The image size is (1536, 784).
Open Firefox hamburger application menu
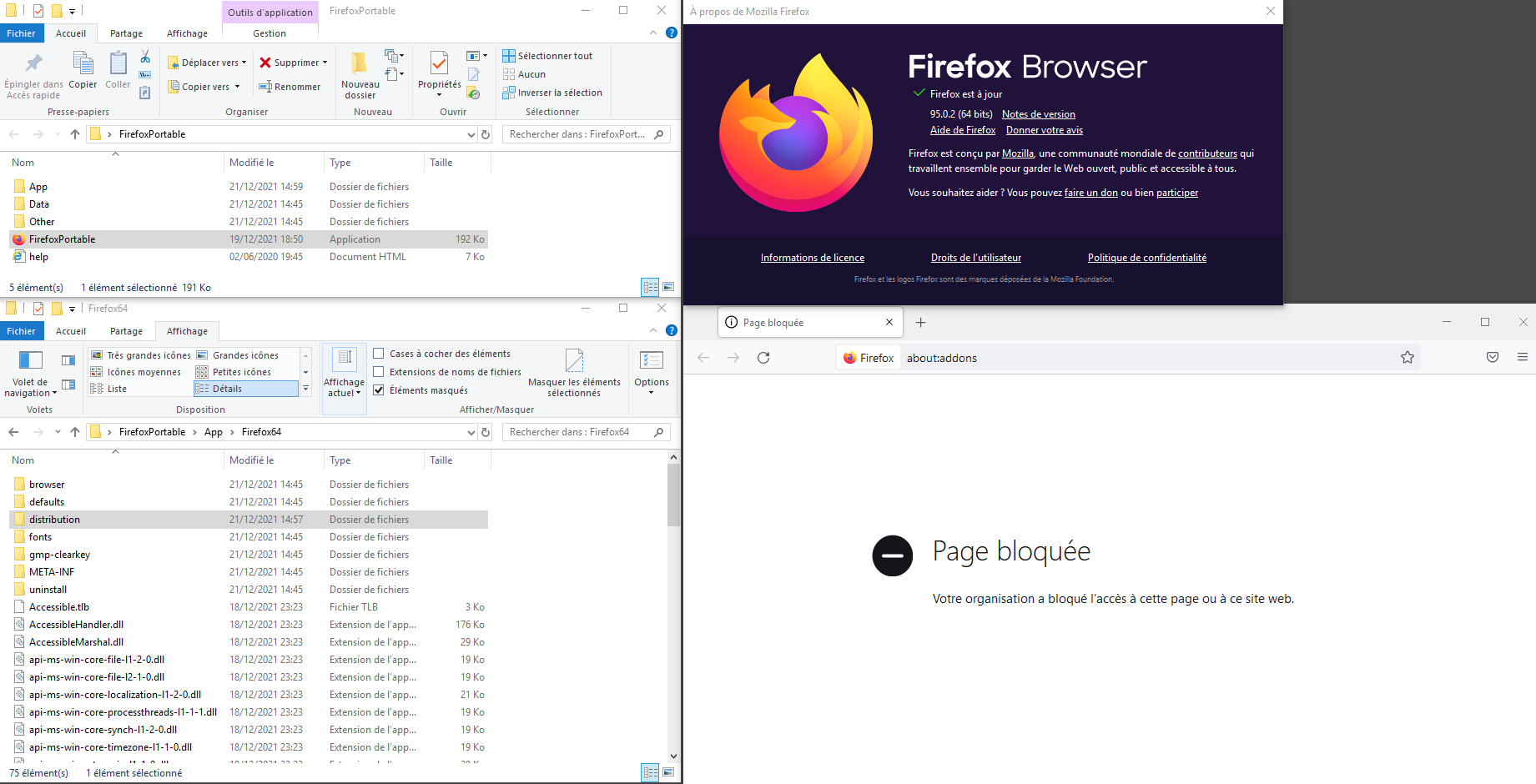pyautogui.click(x=1522, y=358)
